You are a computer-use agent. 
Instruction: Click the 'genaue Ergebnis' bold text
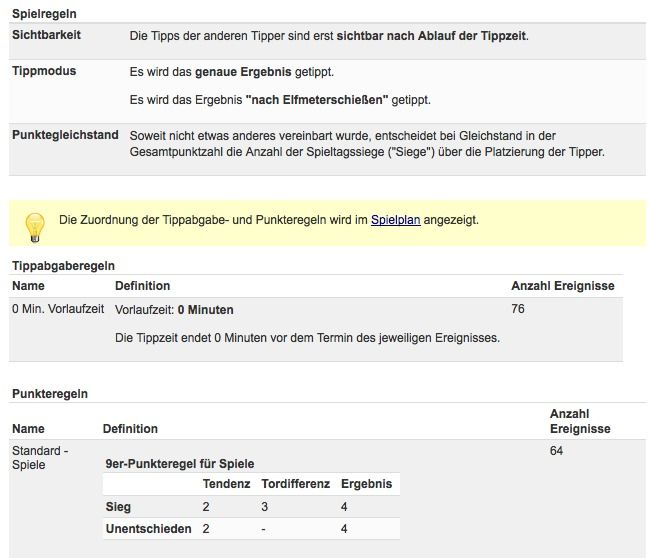point(243,72)
